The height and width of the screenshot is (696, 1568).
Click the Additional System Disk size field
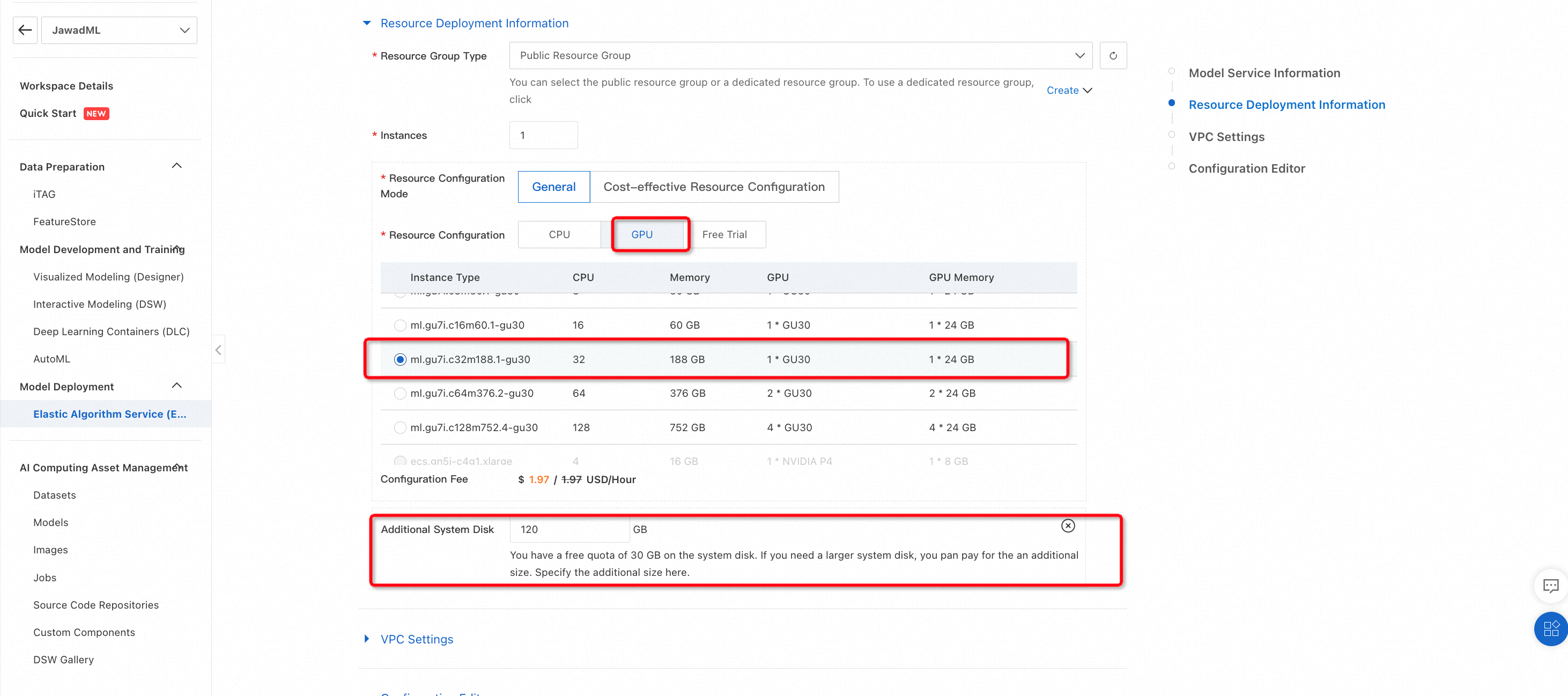(x=569, y=529)
